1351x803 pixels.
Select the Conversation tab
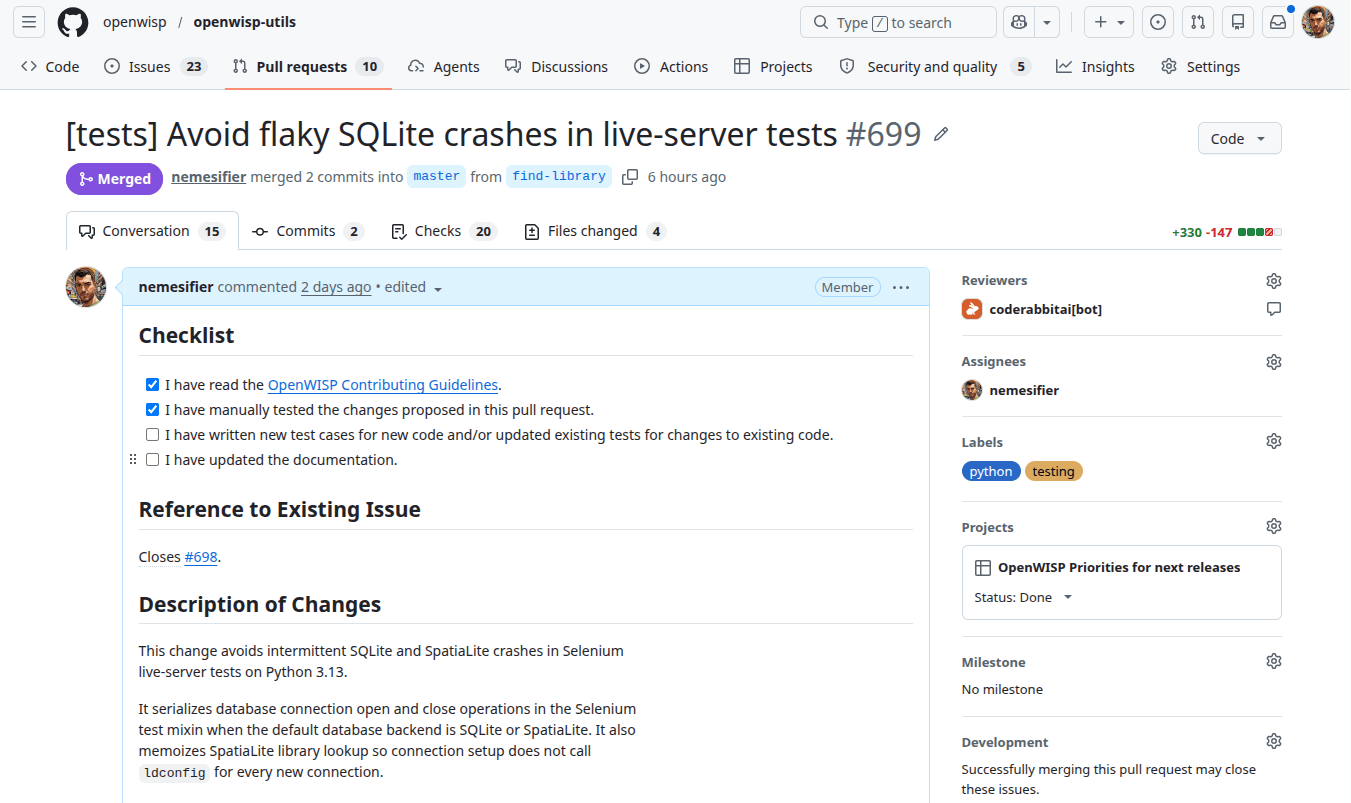click(152, 231)
